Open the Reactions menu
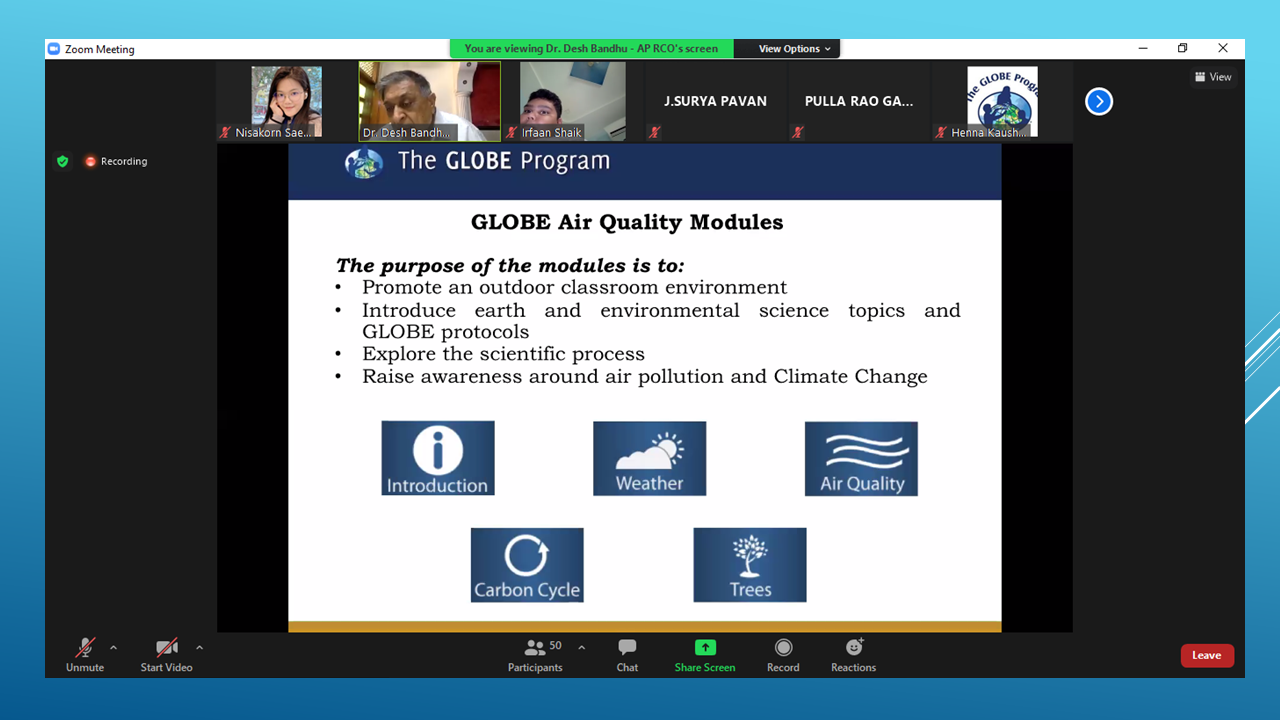The height and width of the screenshot is (720, 1280). tap(853, 648)
